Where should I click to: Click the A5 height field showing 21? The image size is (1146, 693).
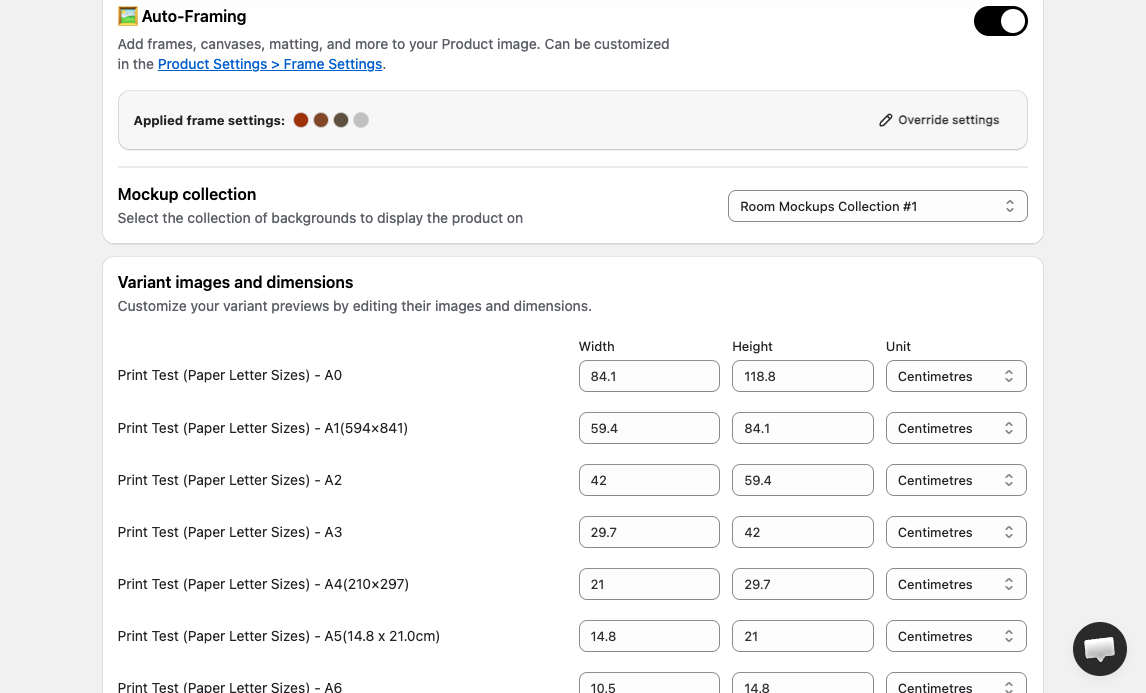802,636
